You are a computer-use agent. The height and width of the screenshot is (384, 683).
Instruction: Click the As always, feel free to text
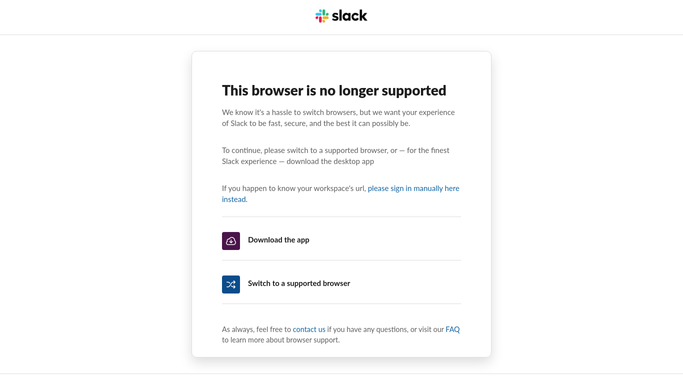pyautogui.click(x=256, y=330)
